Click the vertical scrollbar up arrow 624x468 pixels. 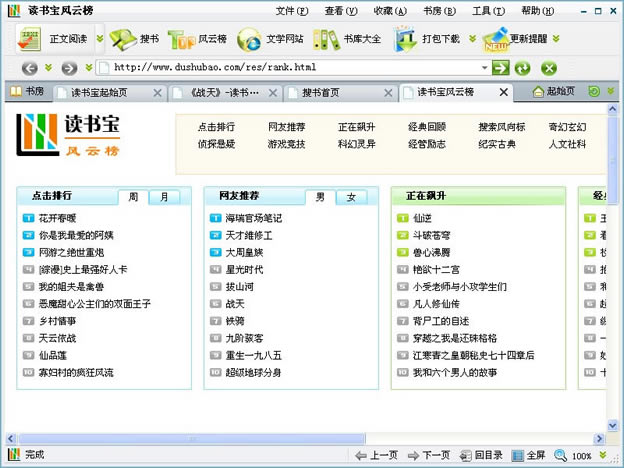pyautogui.click(x=612, y=109)
